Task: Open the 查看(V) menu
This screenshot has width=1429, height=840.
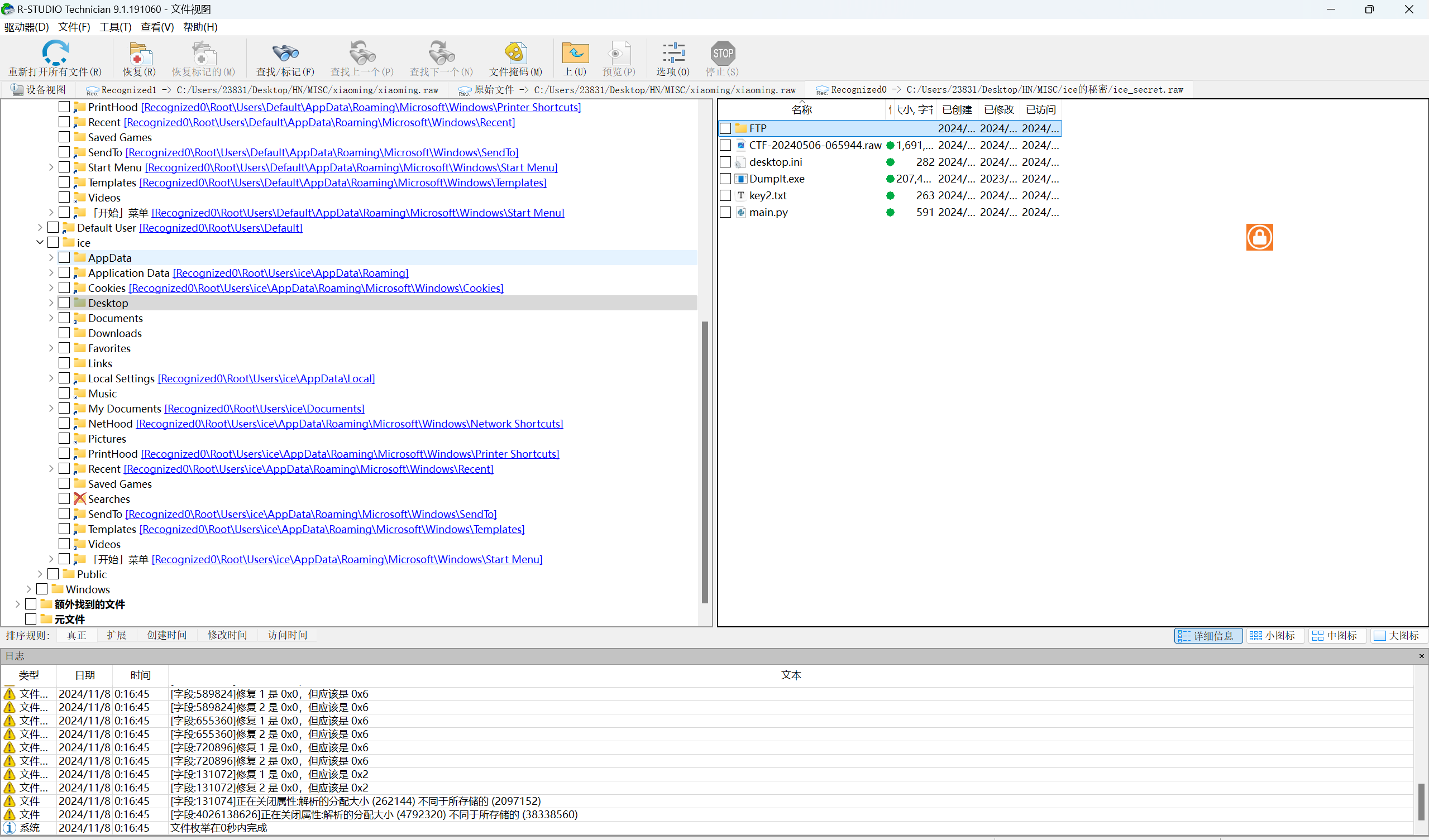Action: click(157, 27)
